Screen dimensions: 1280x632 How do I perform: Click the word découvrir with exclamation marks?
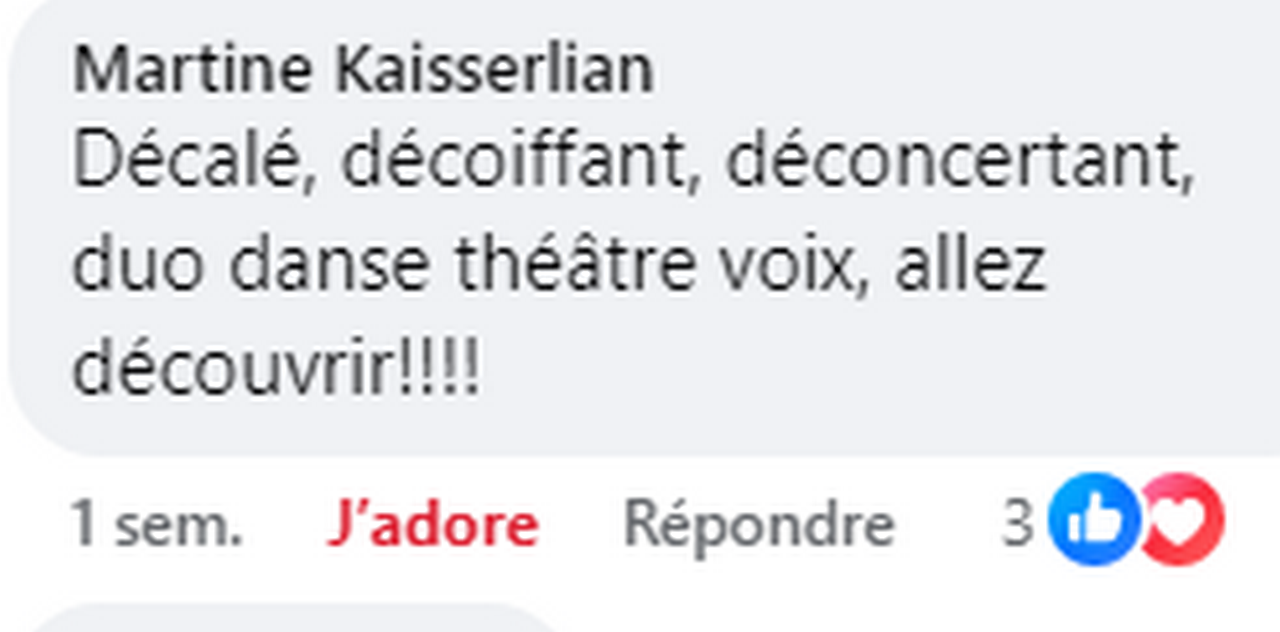[x=277, y=370]
